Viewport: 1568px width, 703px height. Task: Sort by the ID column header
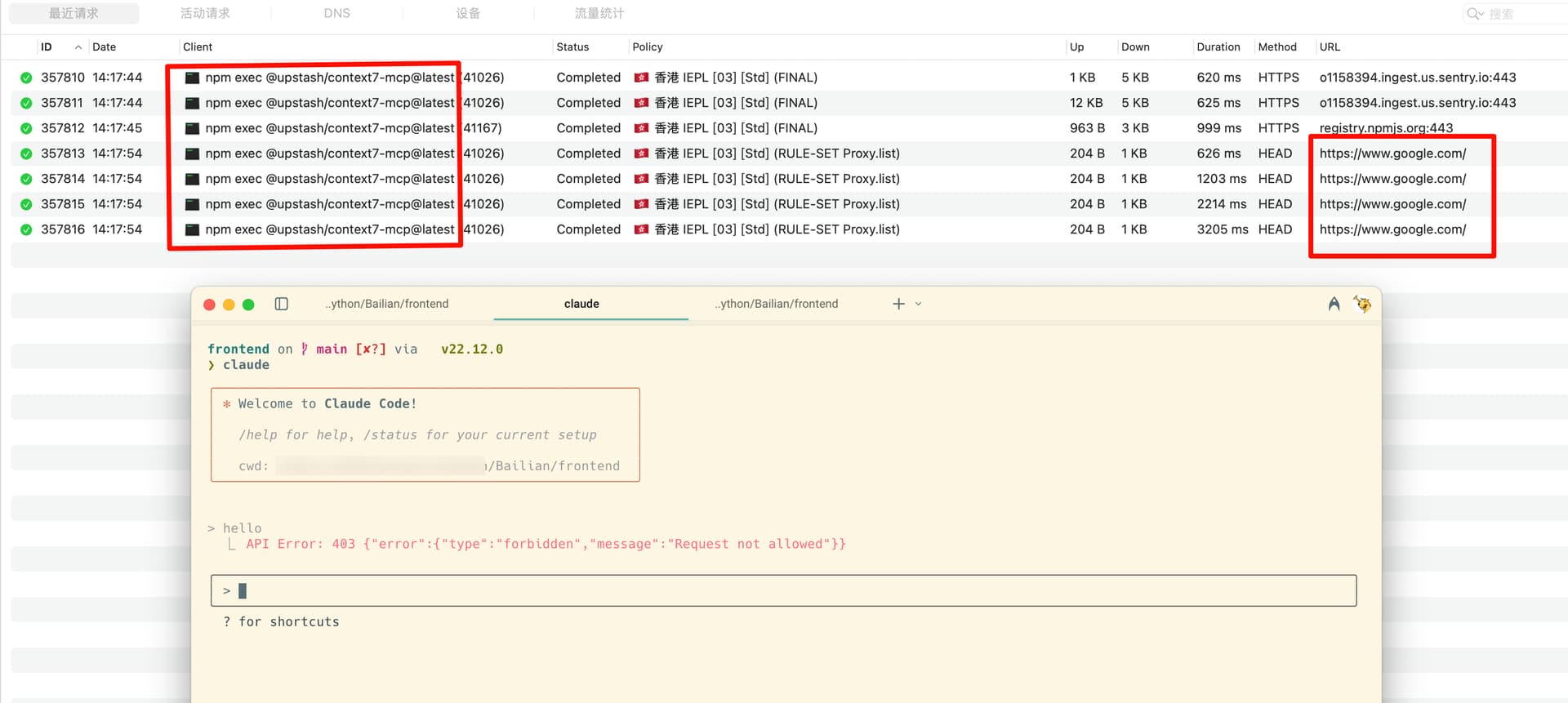click(47, 47)
